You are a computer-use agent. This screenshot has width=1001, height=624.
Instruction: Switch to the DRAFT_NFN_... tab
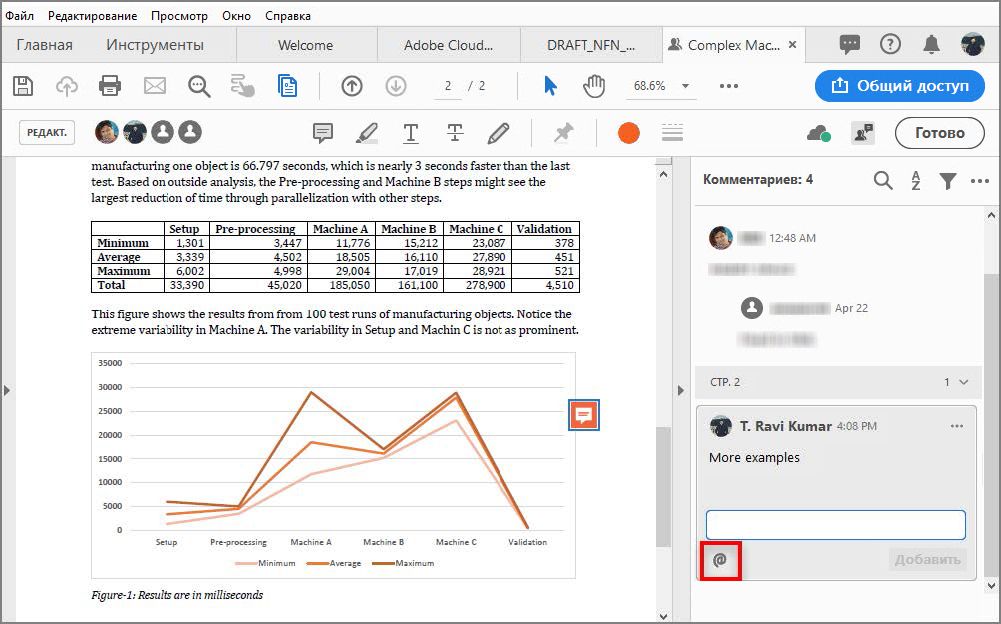click(591, 45)
